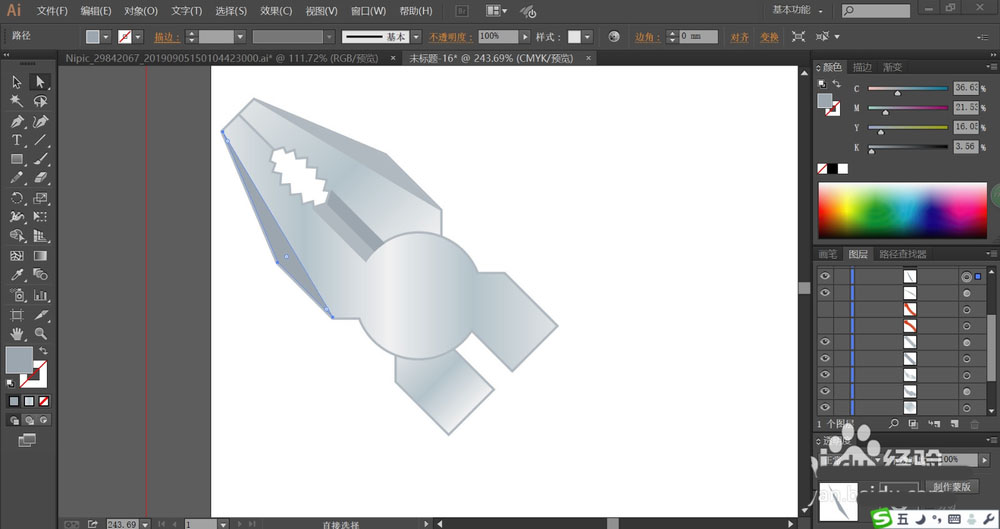Screen dimensions: 1000x529
Task: Click 对齐 link in control bar
Action: coord(740,37)
